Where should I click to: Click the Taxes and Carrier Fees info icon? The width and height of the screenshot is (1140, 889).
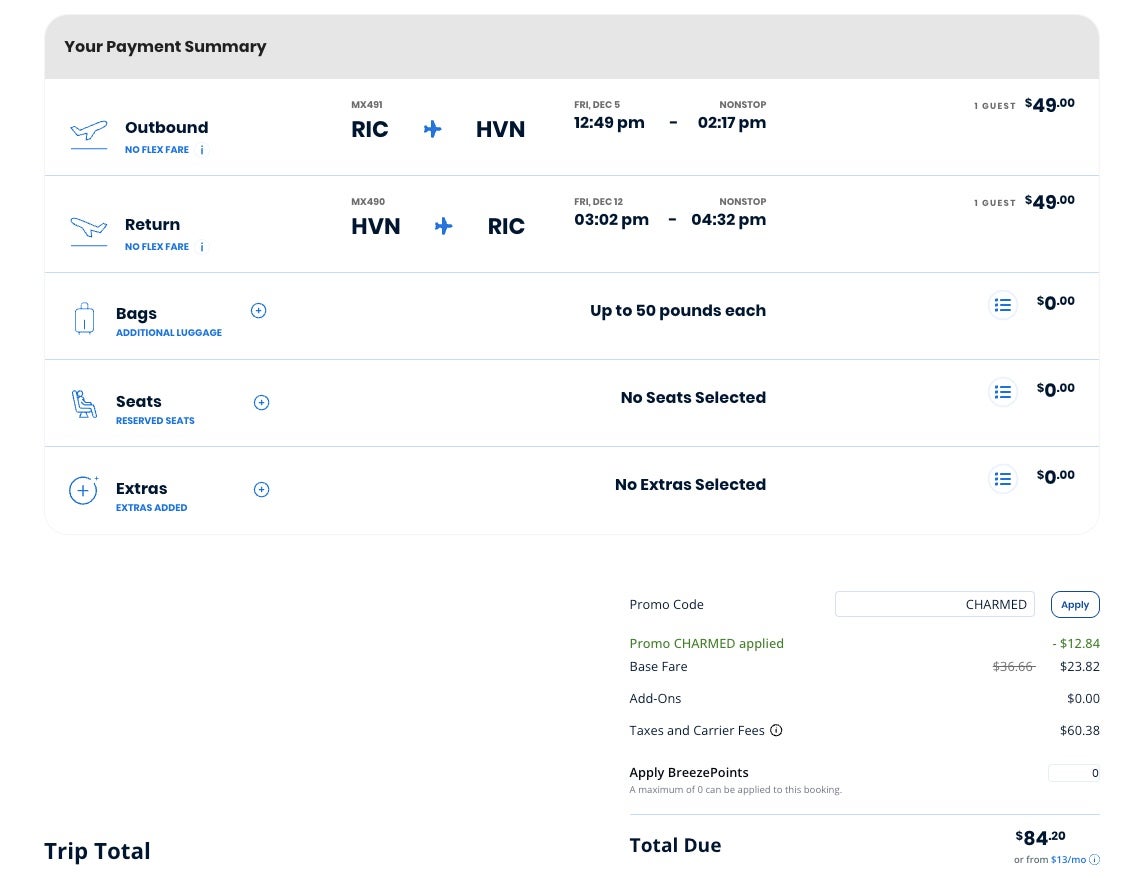[x=776, y=730]
